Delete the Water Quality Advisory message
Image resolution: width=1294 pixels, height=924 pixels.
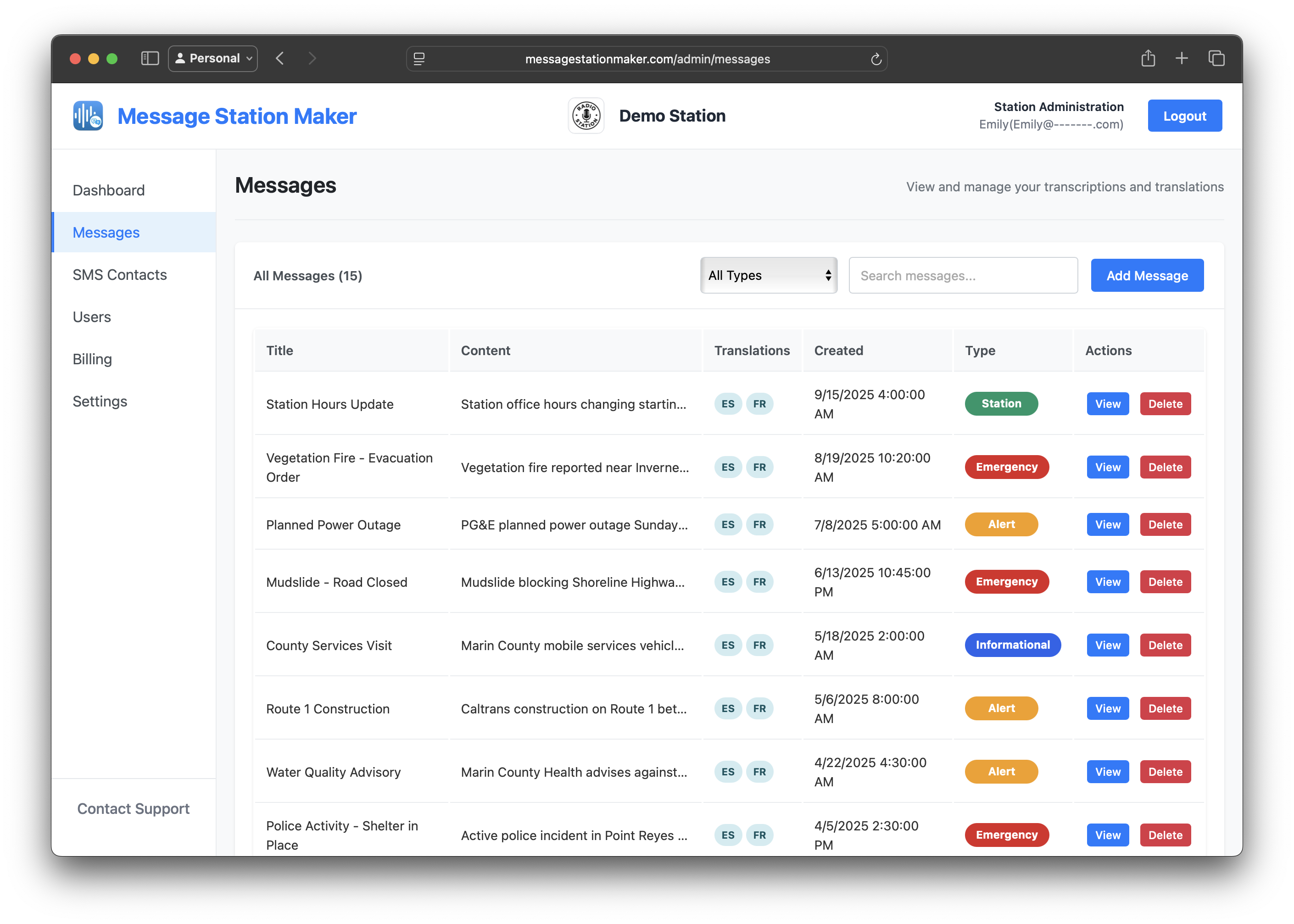(1165, 772)
